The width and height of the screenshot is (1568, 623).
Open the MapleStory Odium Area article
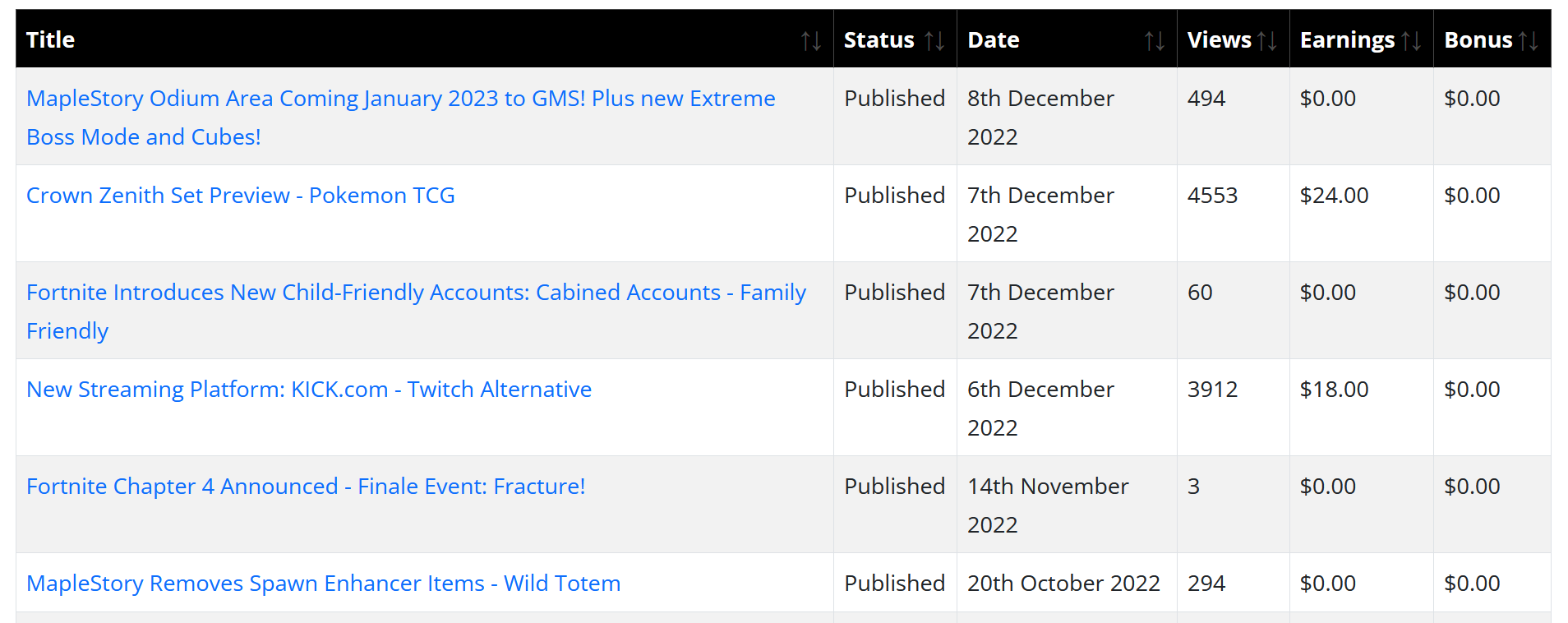click(400, 99)
